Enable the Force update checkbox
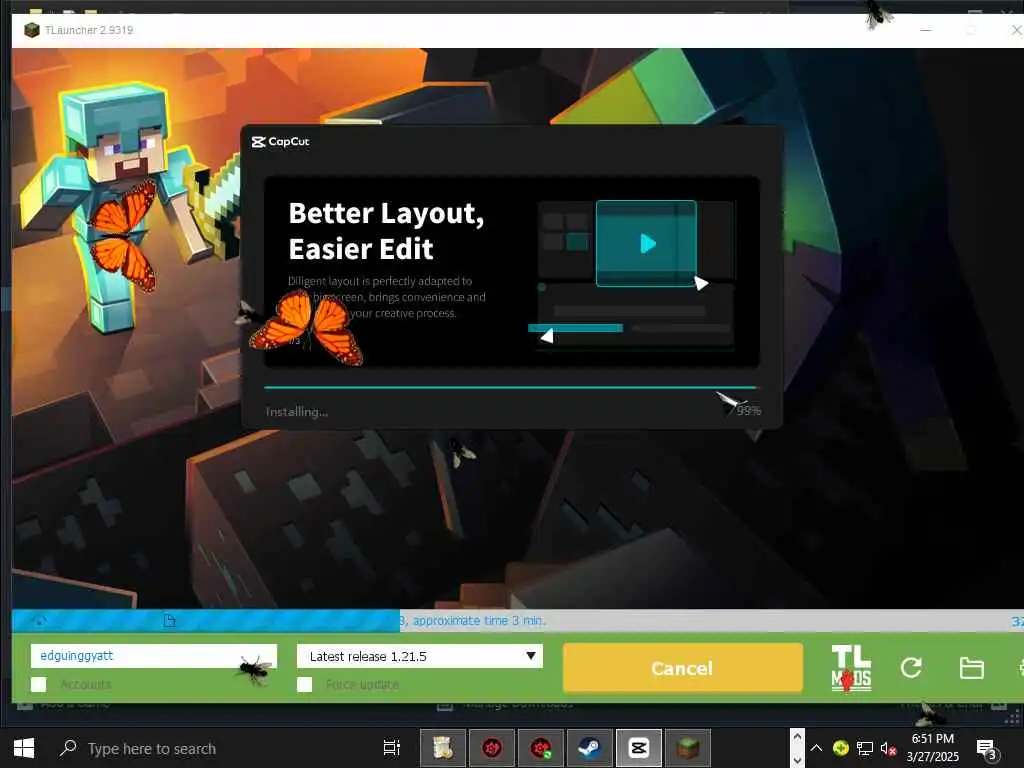This screenshot has height=768, width=1024. coord(304,684)
